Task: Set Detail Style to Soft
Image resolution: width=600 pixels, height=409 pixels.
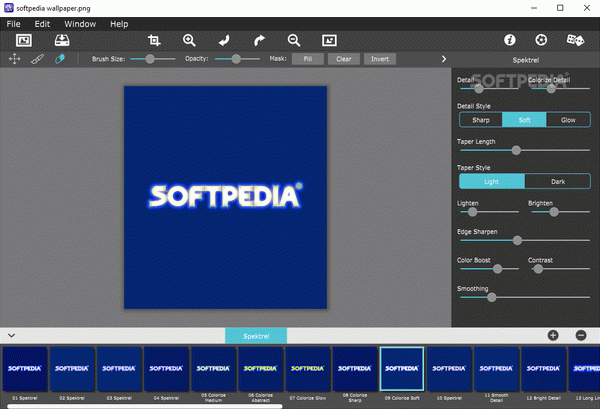Action: [x=524, y=120]
